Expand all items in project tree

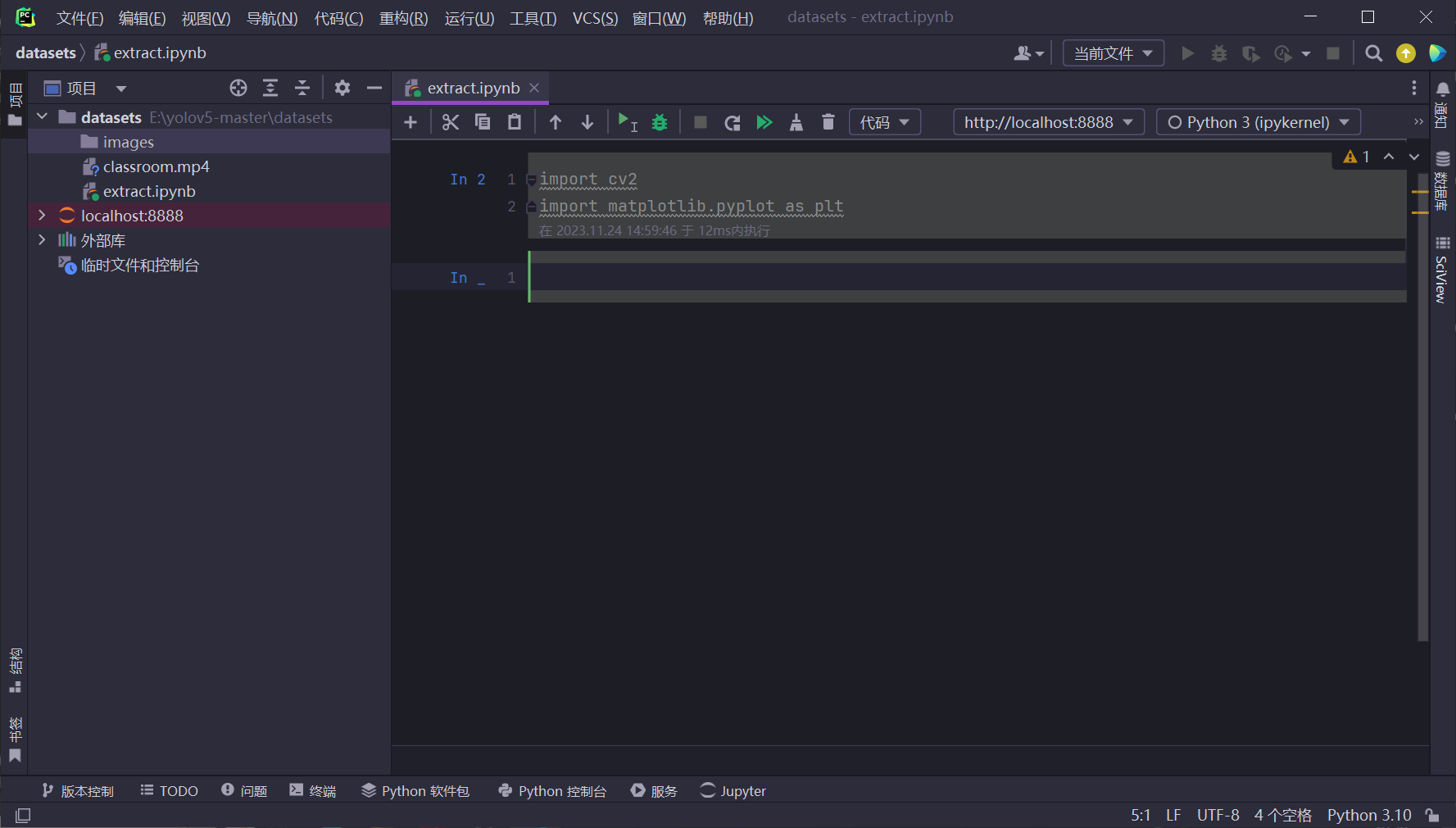pos(270,88)
